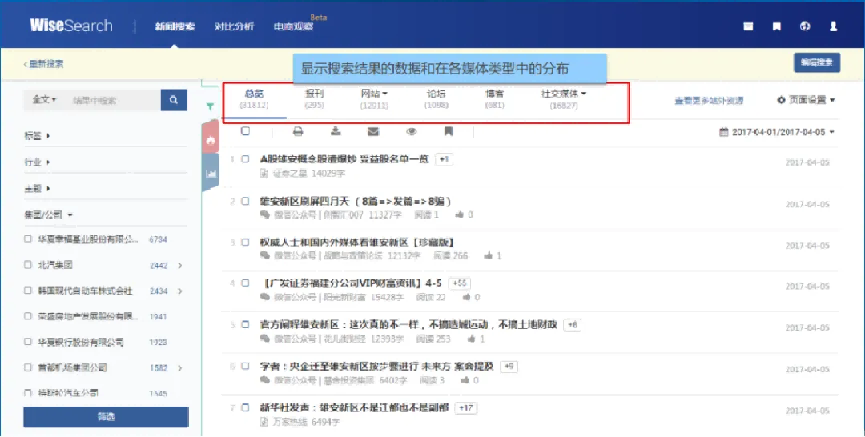
Task: Click the print icon in results toolbar
Action: coord(297,131)
